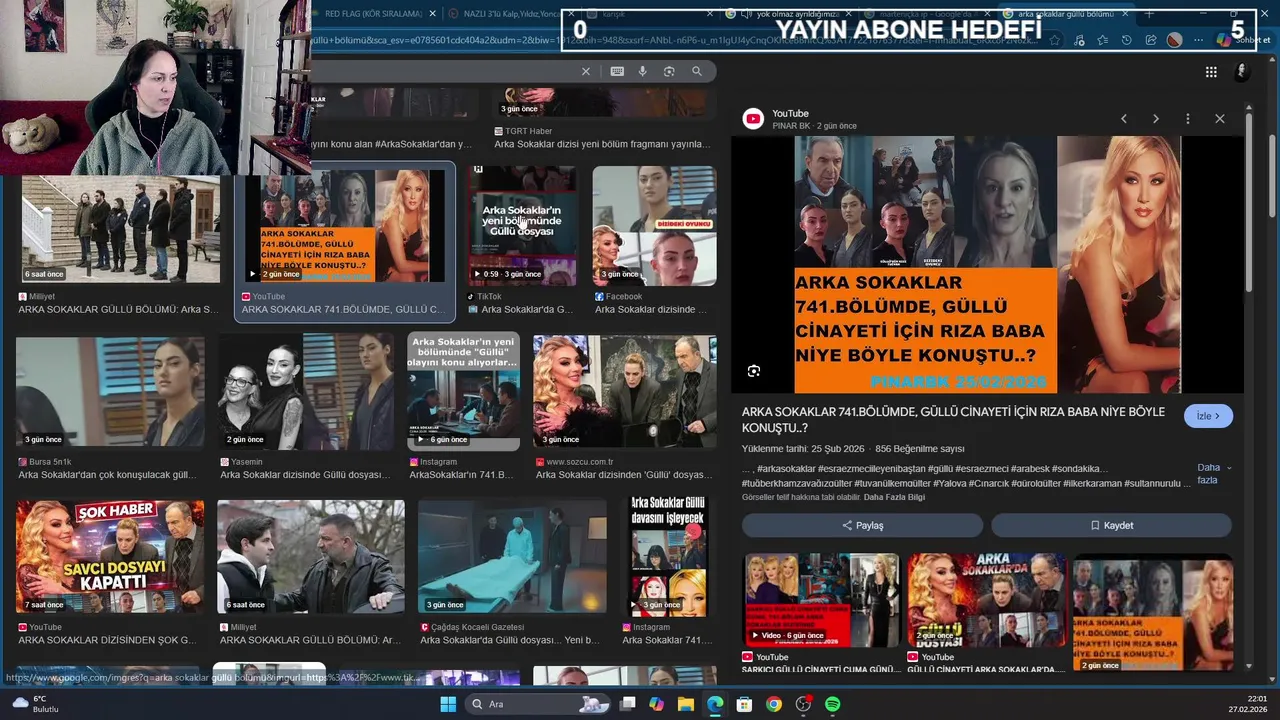
Task: Open ŞOK HABER SAVCI DOSYAYI KAPATTI thumbnail
Action: pos(110,557)
